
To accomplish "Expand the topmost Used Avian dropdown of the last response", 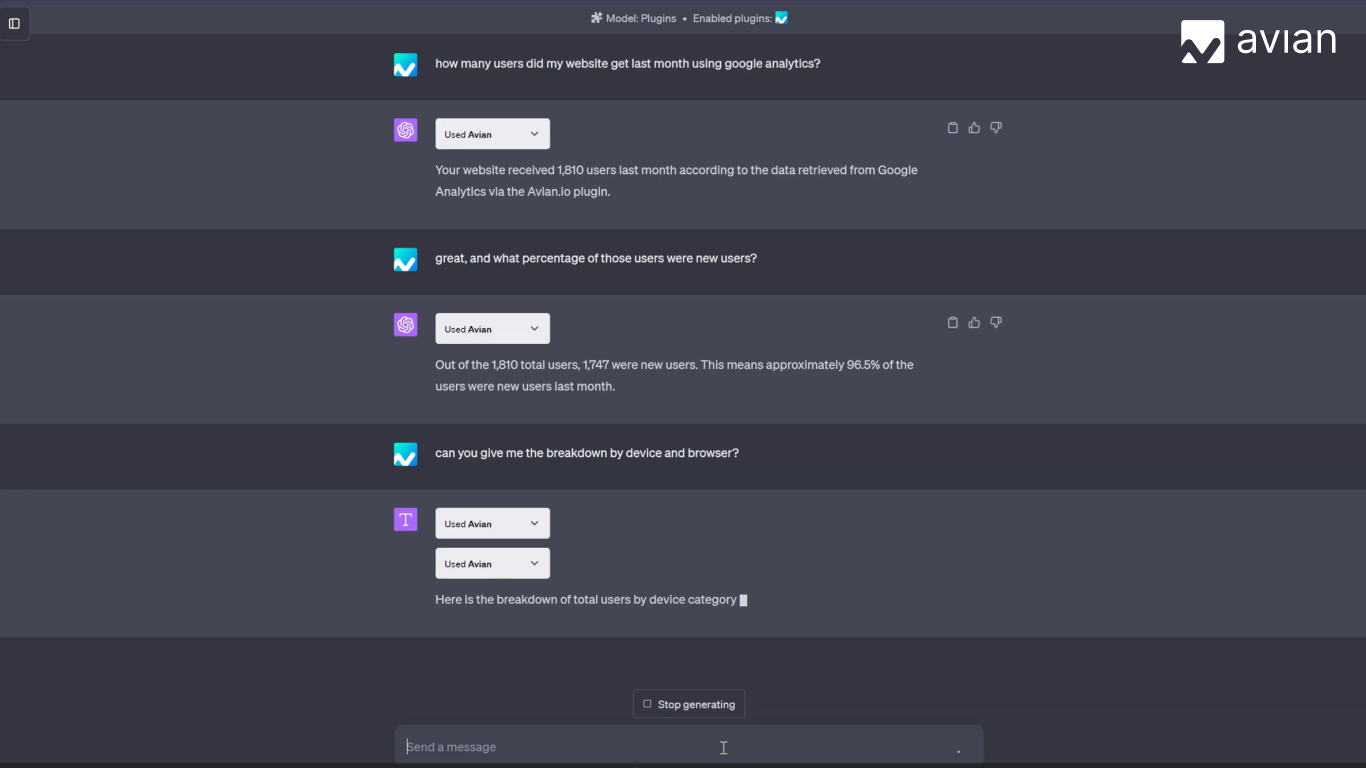I will pyautogui.click(x=492, y=522).
